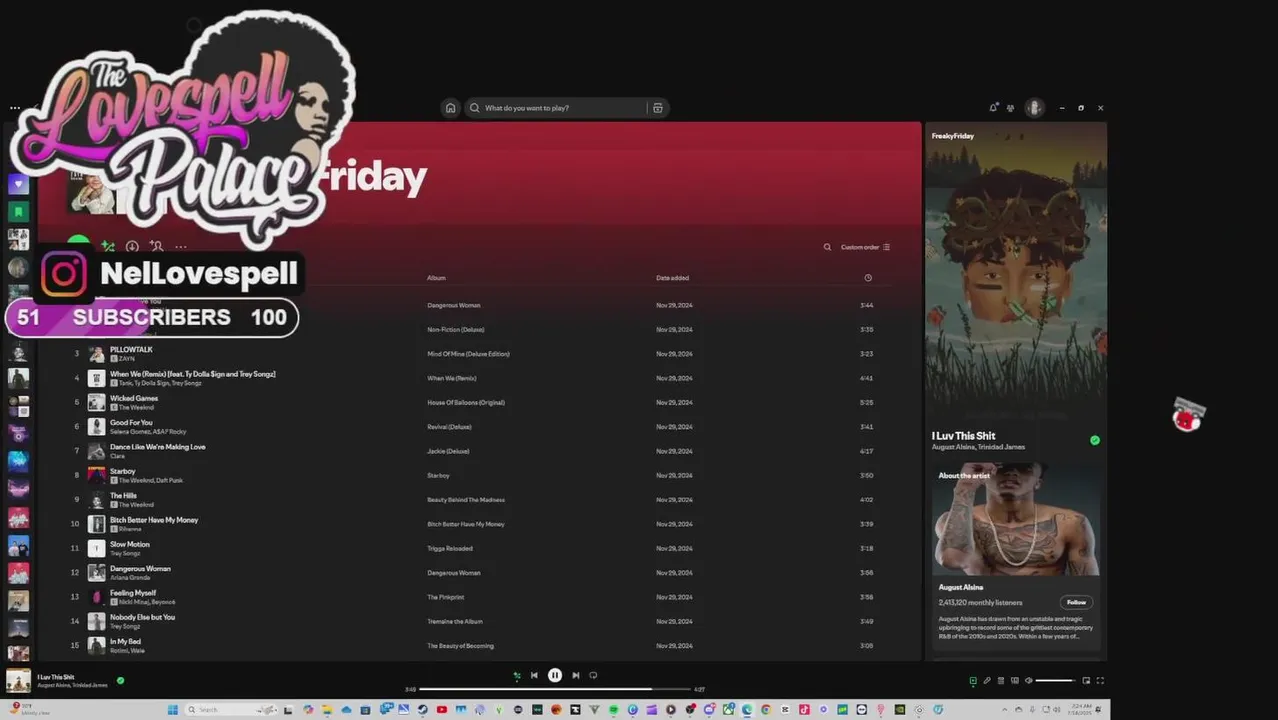Click the now-playing album art in the player bar
Viewport: 1278px width, 720px height.
pyautogui.click(x=18, y=680)
